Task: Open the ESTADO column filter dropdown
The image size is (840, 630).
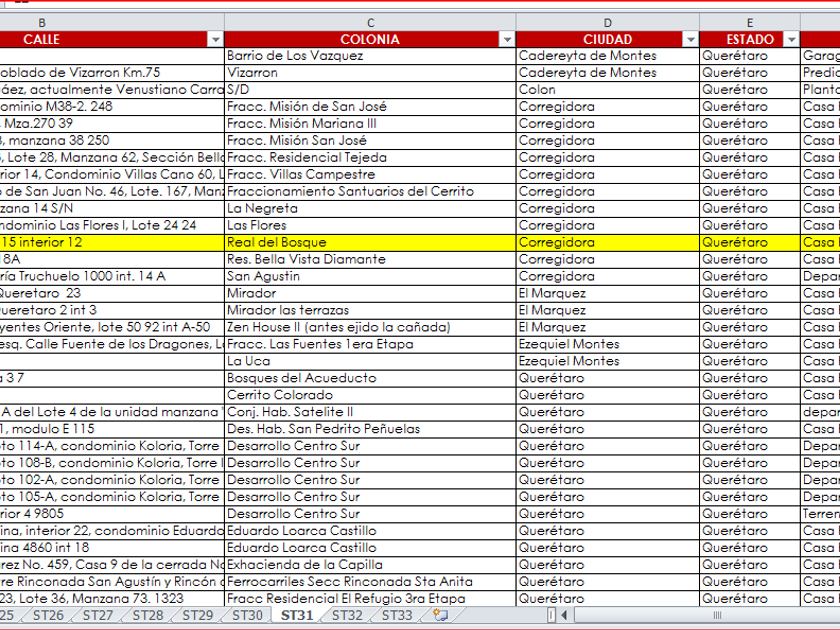Action: [791, 40]
